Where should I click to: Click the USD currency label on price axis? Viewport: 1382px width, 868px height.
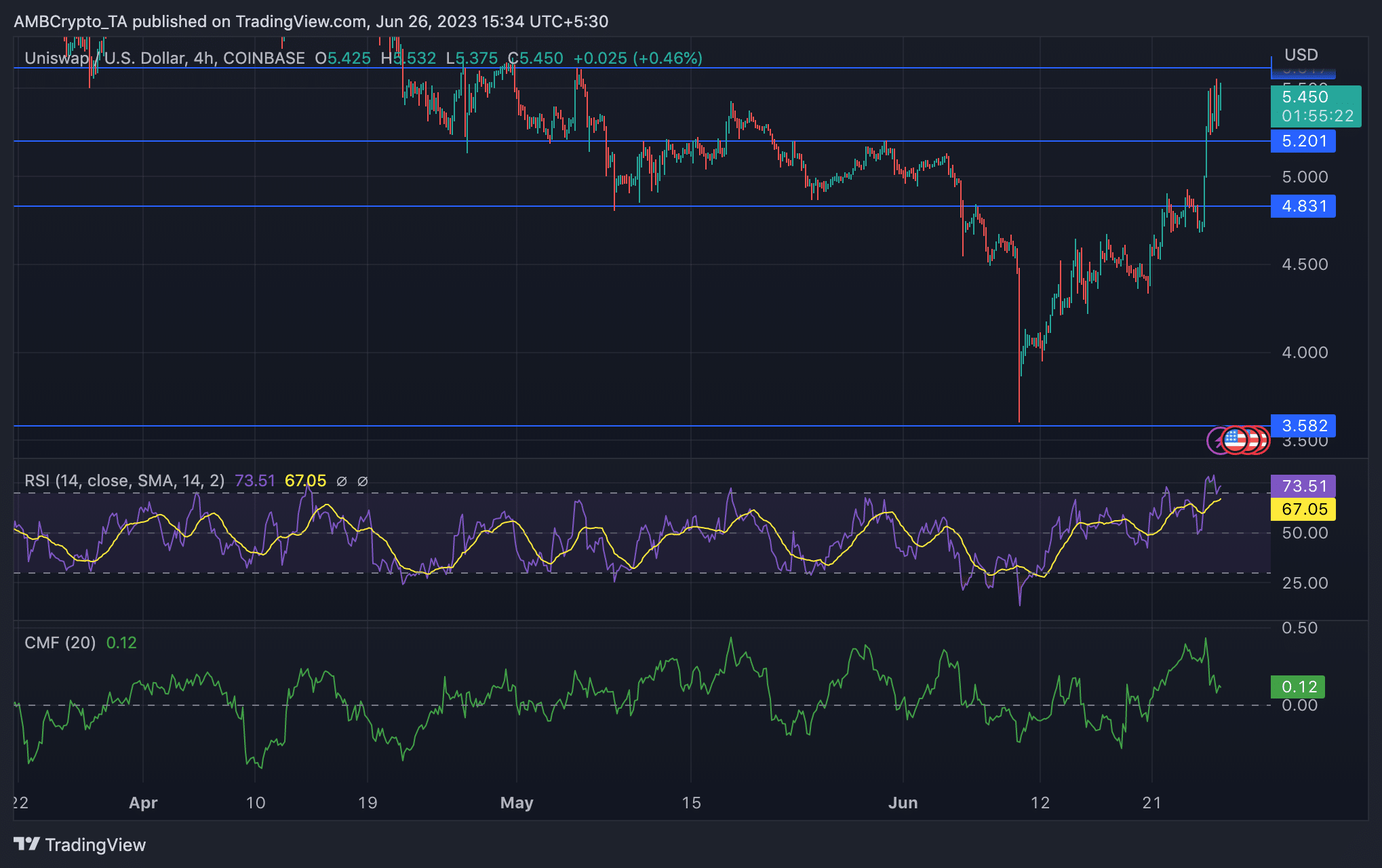point(1301,55)
